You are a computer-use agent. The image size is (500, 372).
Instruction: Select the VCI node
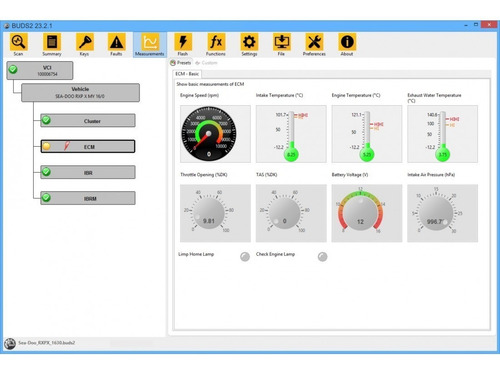[x=40, y=70]
